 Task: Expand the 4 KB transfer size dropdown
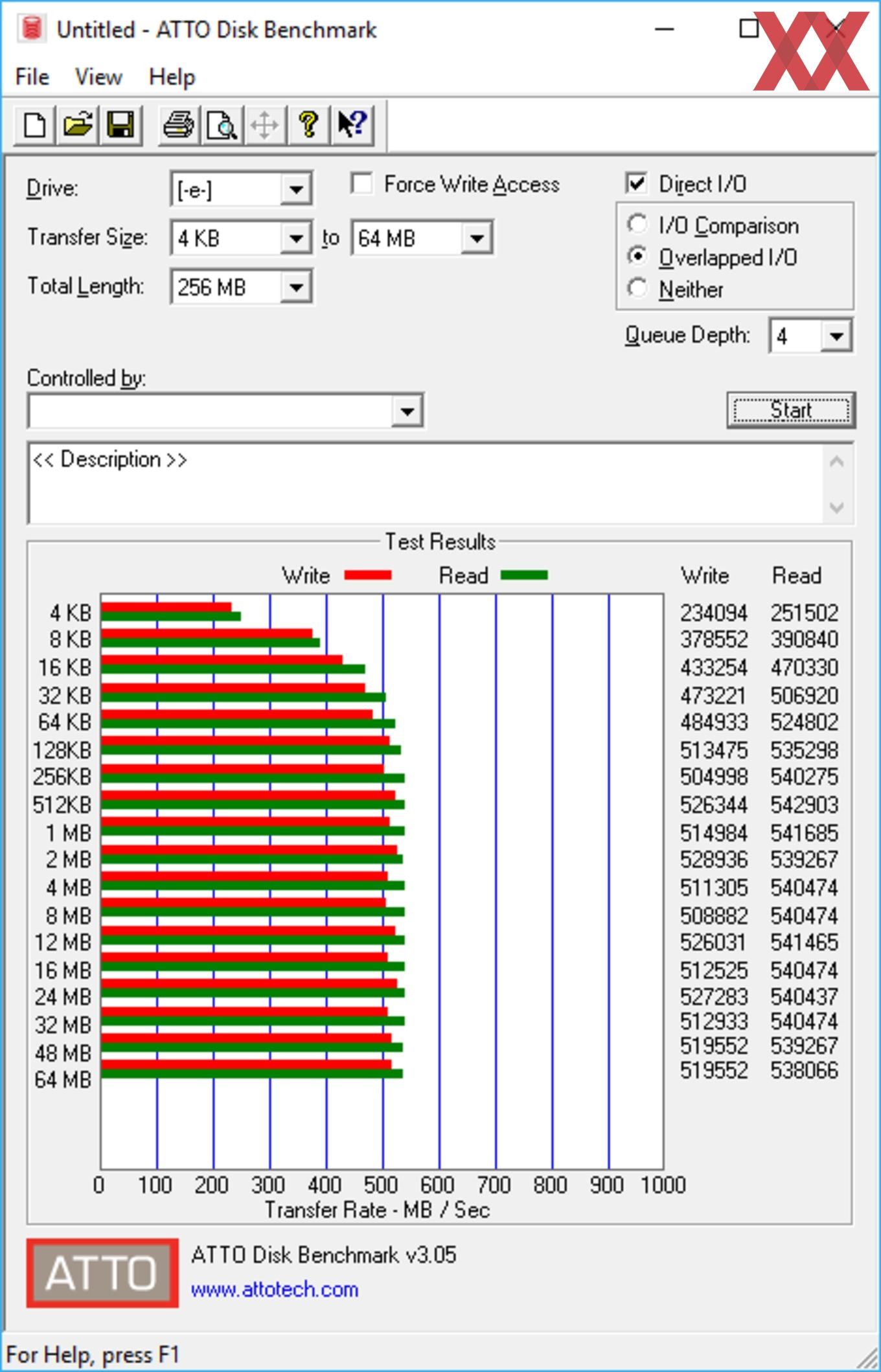pyautogui.click(x=296, y=238)
